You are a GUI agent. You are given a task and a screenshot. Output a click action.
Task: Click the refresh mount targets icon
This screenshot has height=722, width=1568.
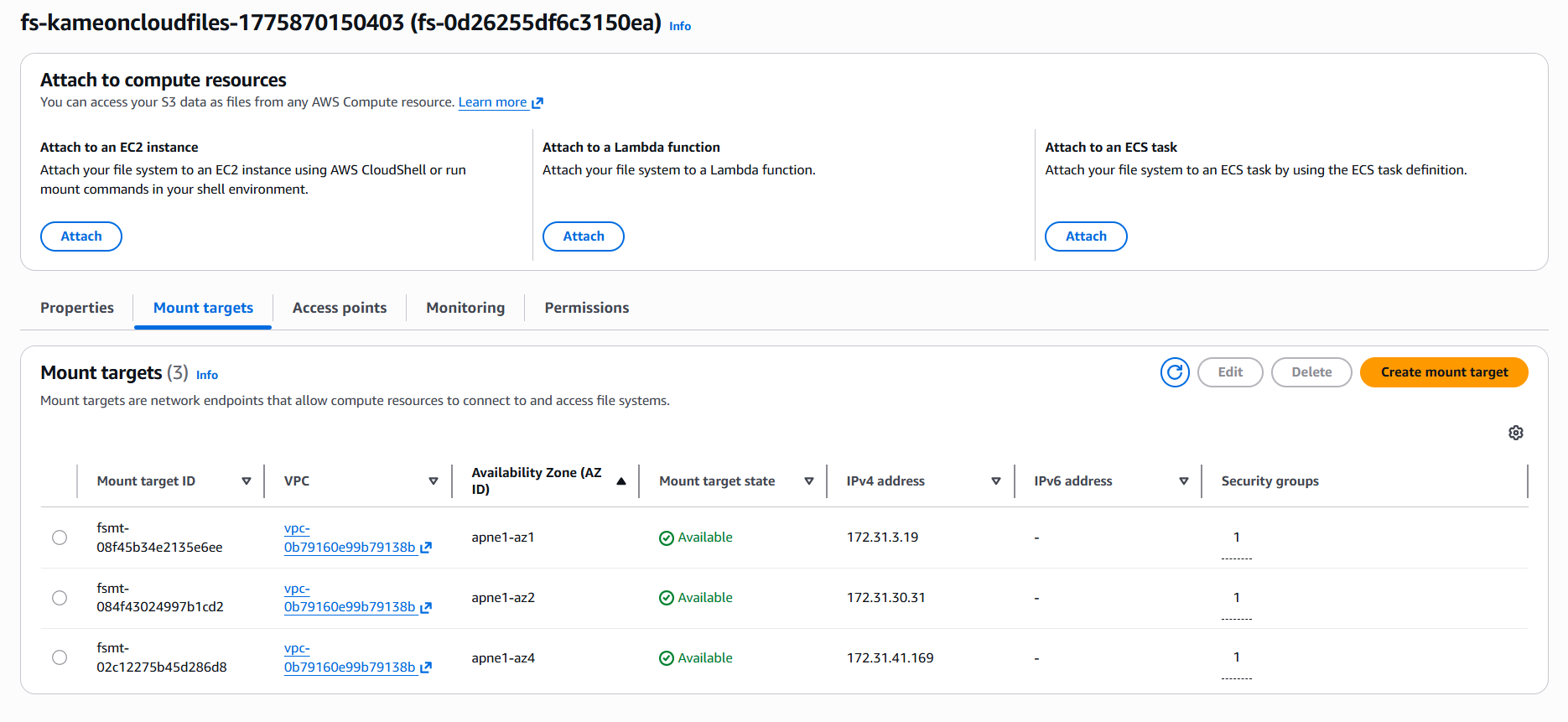(1175, 372)
